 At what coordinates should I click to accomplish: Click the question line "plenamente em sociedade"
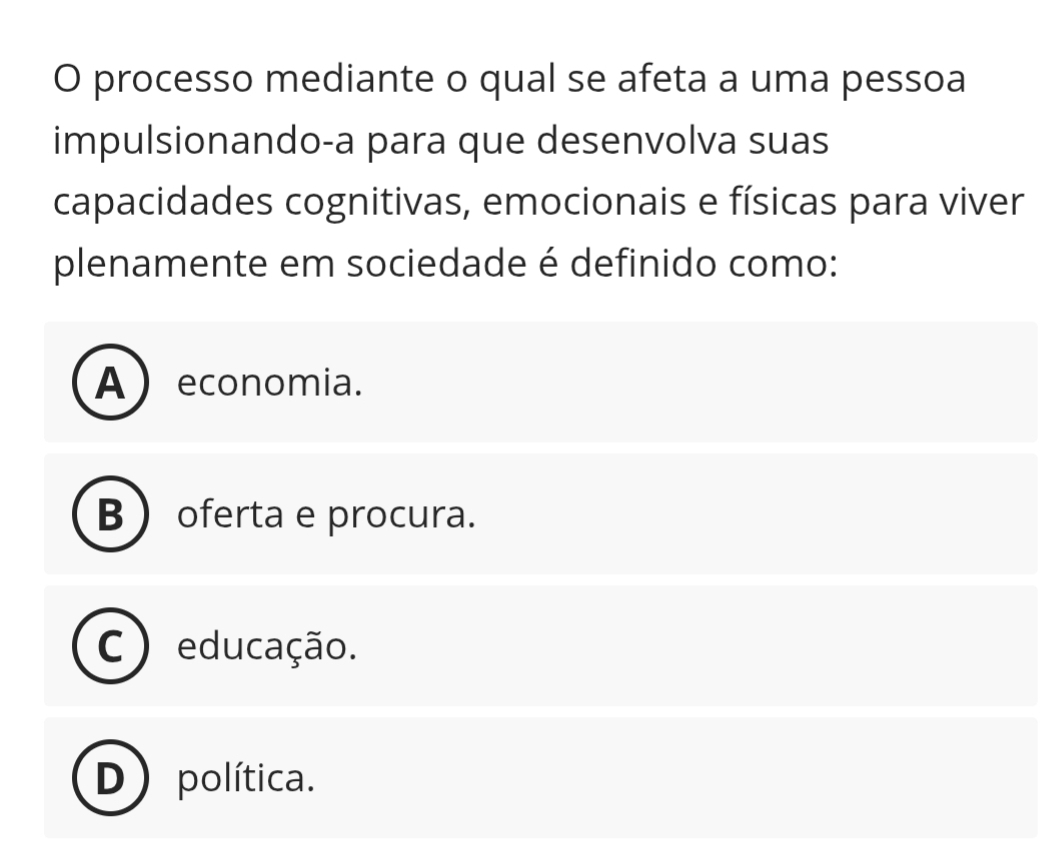[x=445, y=266]
